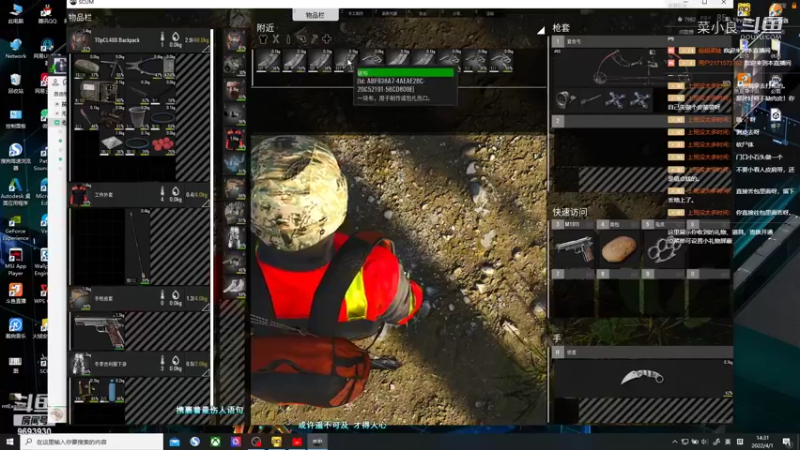Select the bow sight ring attachment

(x=565, y=100)
